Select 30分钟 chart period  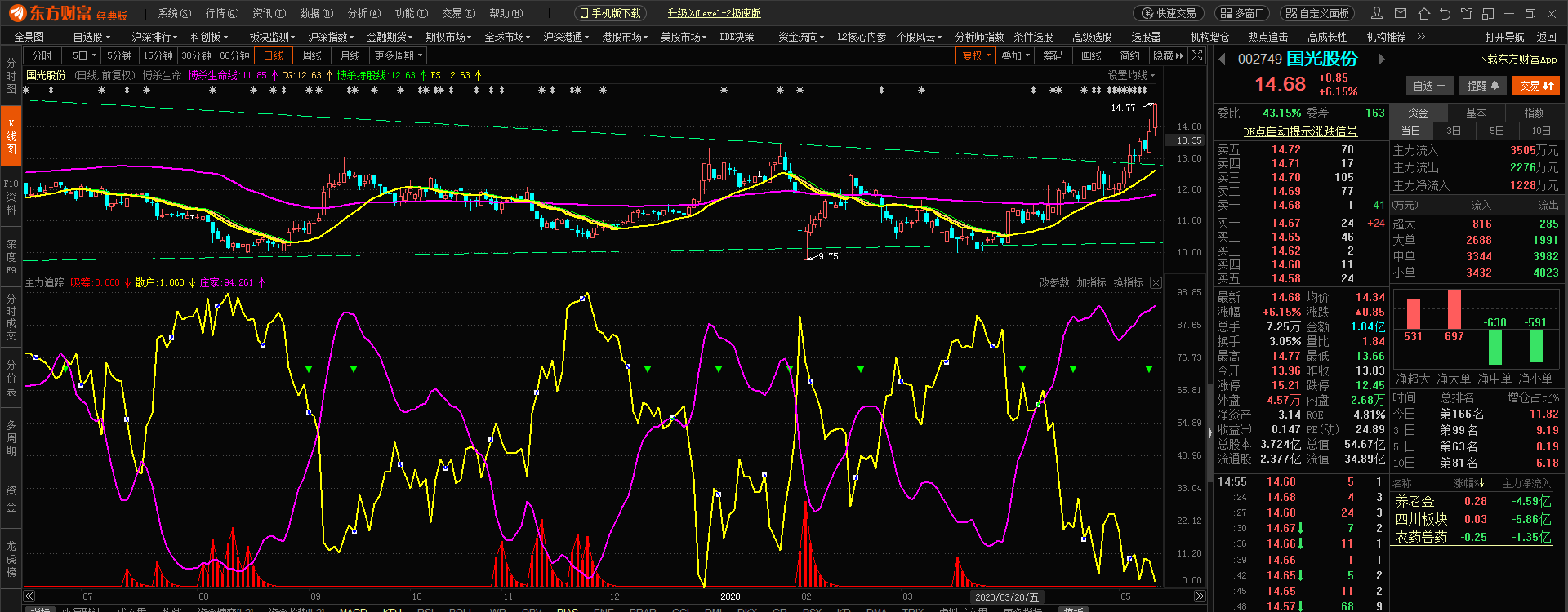point(196,55)
